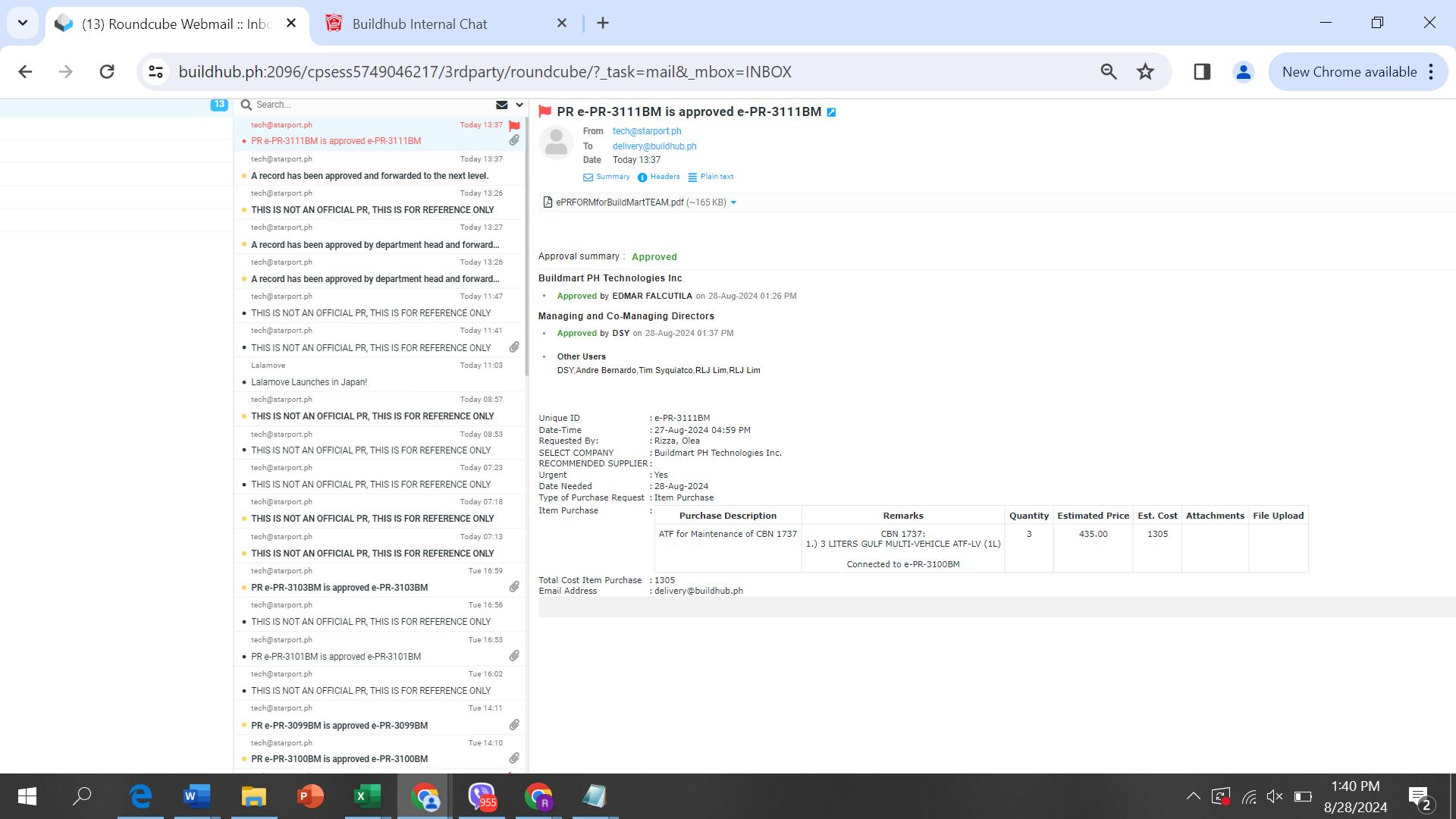Switch to the Buildhub Internal Chat tab
Viewport: 1456px width, 819px height.
point(419,24)
